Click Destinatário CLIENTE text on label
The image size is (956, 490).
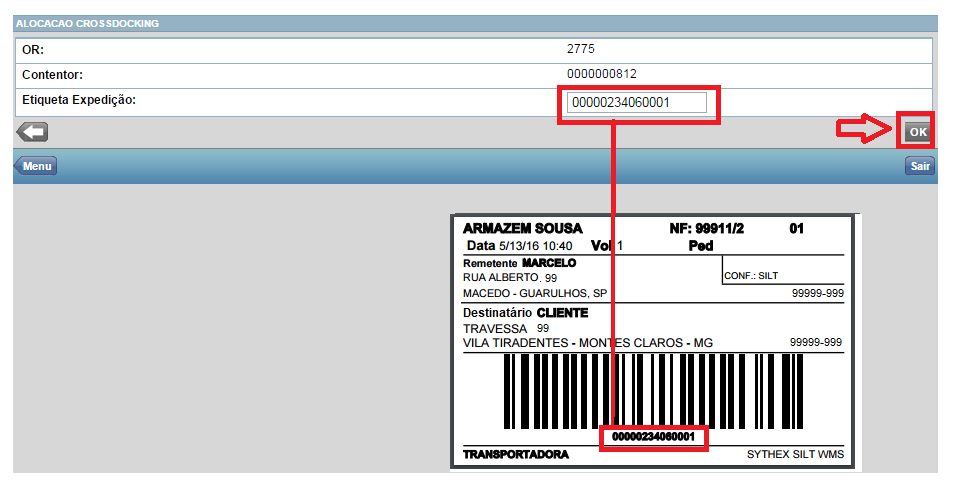tap(526, 313)
